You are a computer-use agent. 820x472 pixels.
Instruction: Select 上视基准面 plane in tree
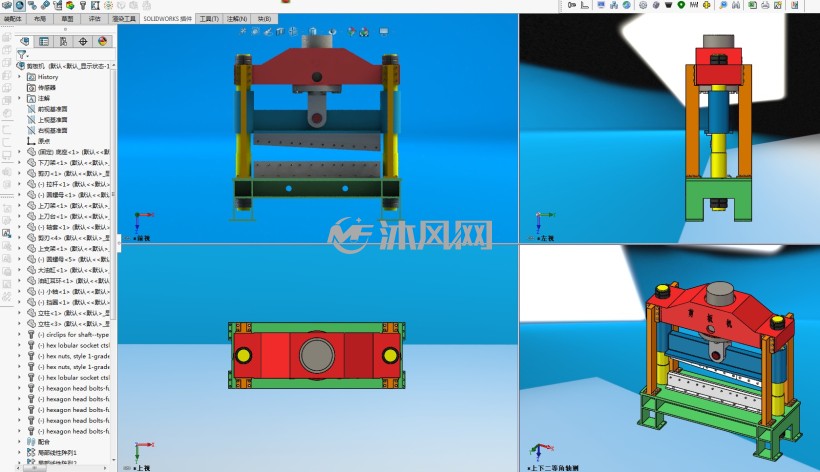pyautogui.click(x=52, y=120)
